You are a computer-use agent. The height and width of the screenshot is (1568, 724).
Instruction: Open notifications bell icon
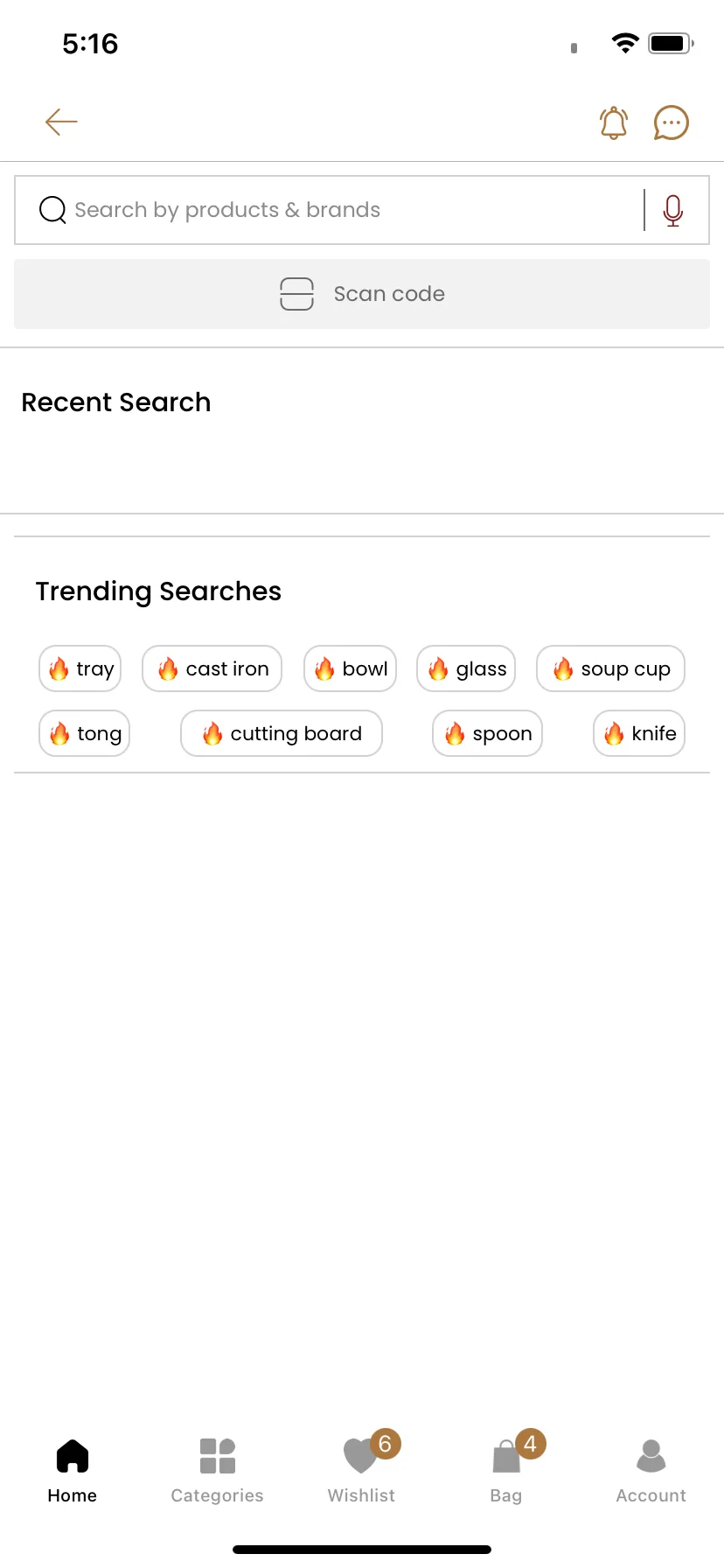[614, 122]
